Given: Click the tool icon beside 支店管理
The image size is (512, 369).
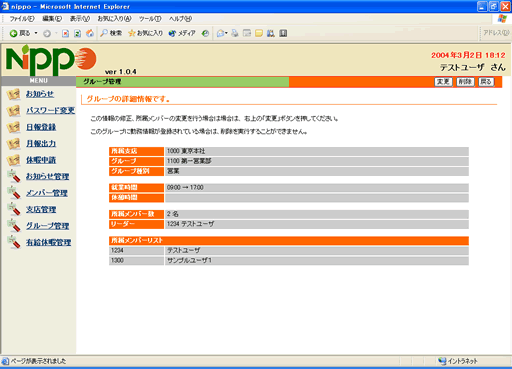Looking at the screenshot, I should pyautogui.click(x=14, y=209).
